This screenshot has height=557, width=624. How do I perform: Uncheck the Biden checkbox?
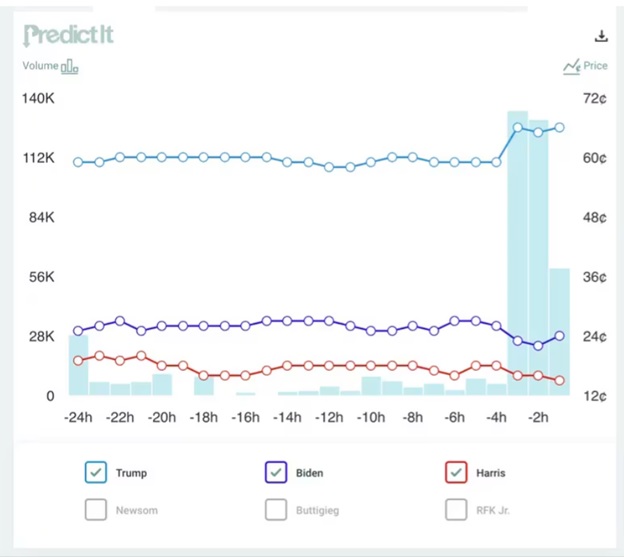coord(276,472)
